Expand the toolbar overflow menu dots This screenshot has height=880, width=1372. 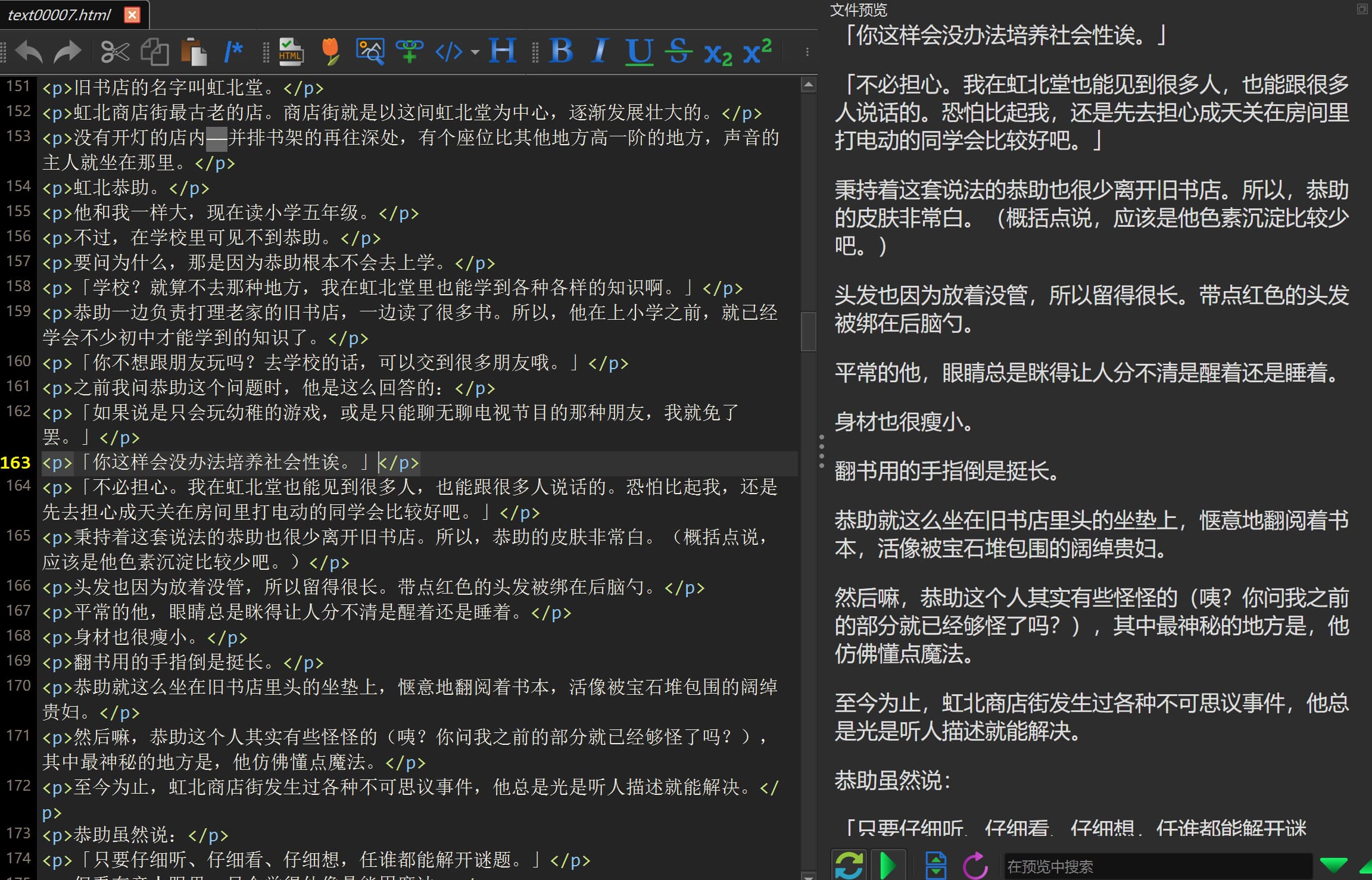(x=807, y=52)
